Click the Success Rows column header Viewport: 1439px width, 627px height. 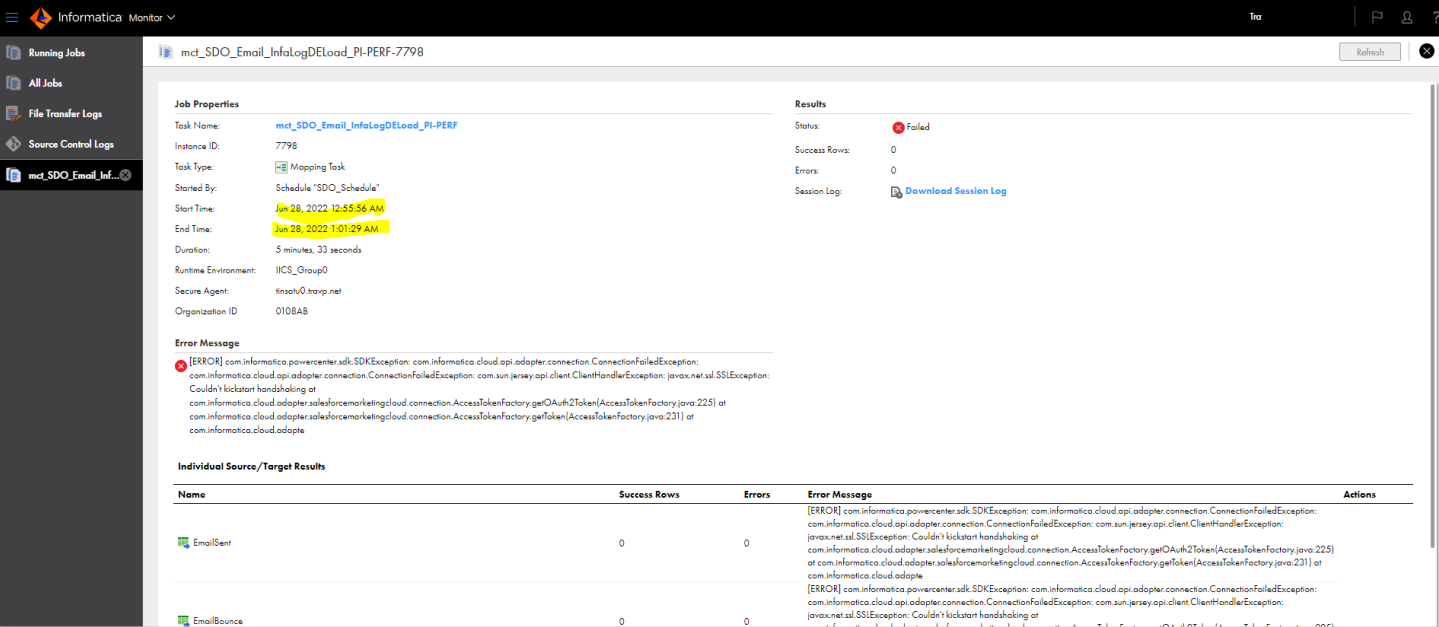point(649,494)
